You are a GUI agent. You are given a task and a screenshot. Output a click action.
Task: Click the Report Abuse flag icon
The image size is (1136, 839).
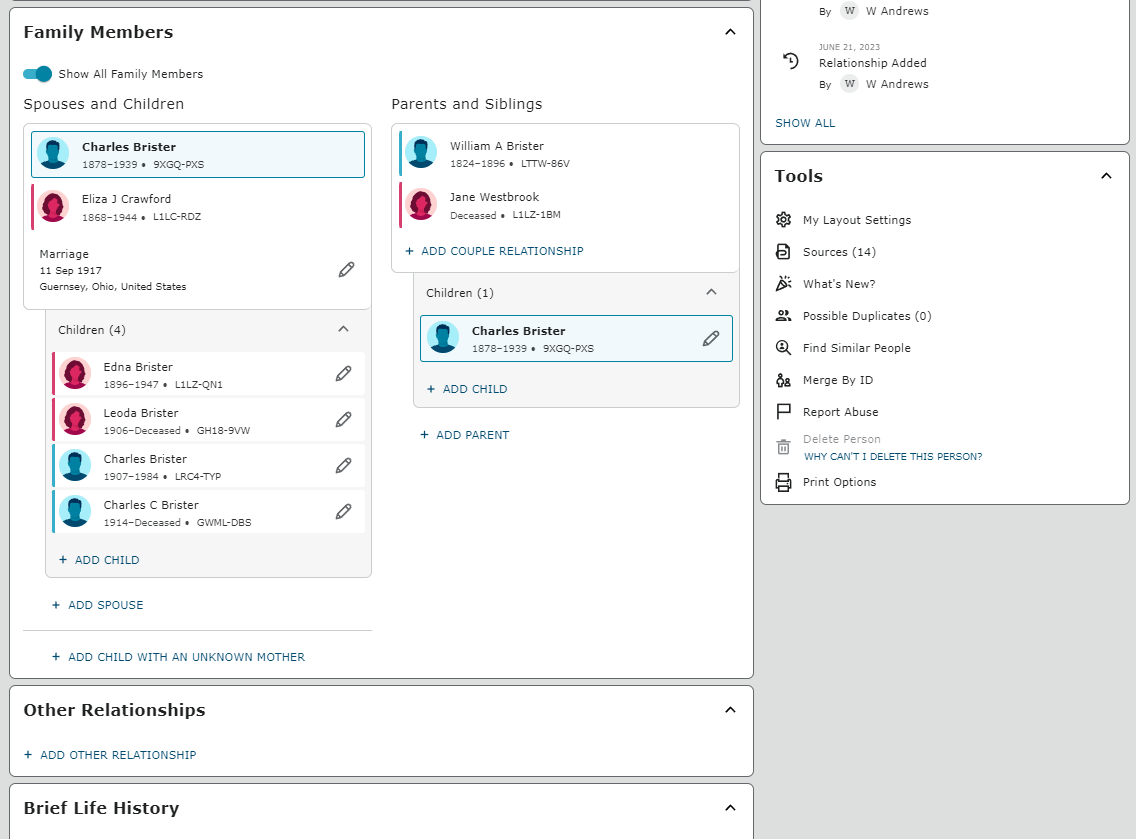tap(783, 412)
